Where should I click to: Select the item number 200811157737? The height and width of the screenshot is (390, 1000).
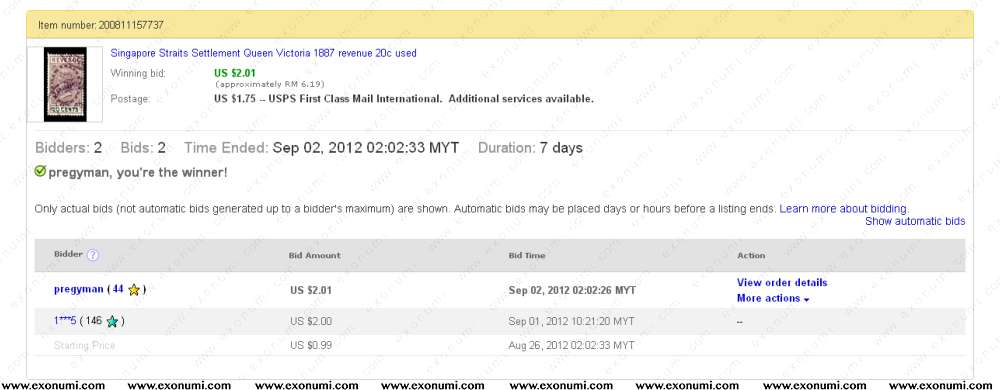tap(131, 25)
